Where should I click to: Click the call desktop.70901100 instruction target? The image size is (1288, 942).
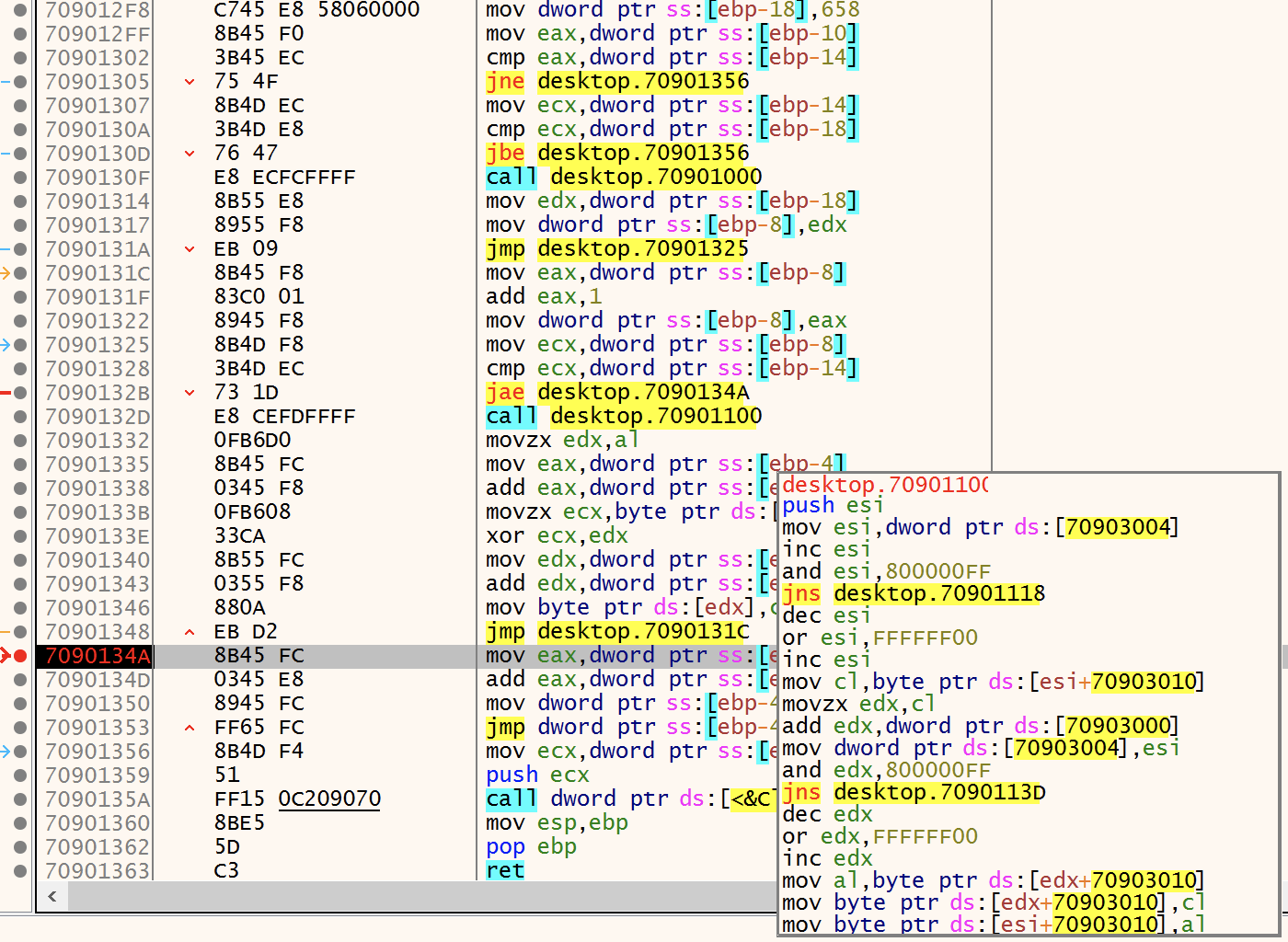pos(655,417)
